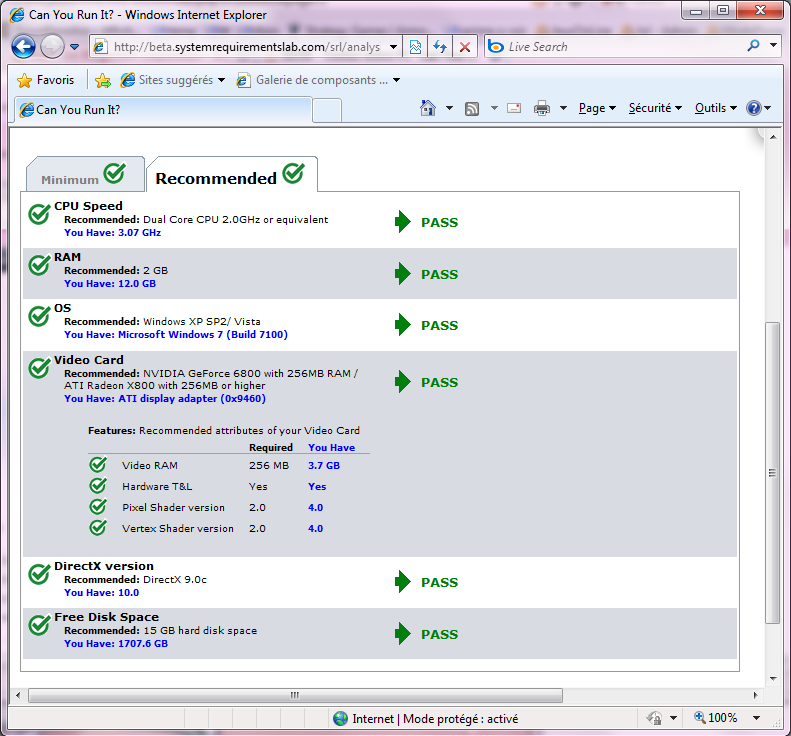Screen dimensions: 791x736
Task: Click the horizontal scrollbar right arrow
Action: click(x=755, y=695)
